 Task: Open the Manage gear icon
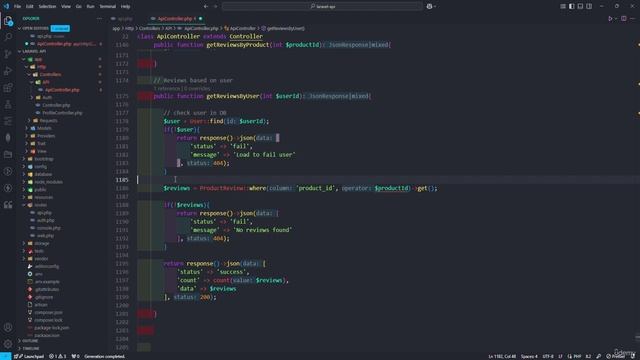pos(8,344)
